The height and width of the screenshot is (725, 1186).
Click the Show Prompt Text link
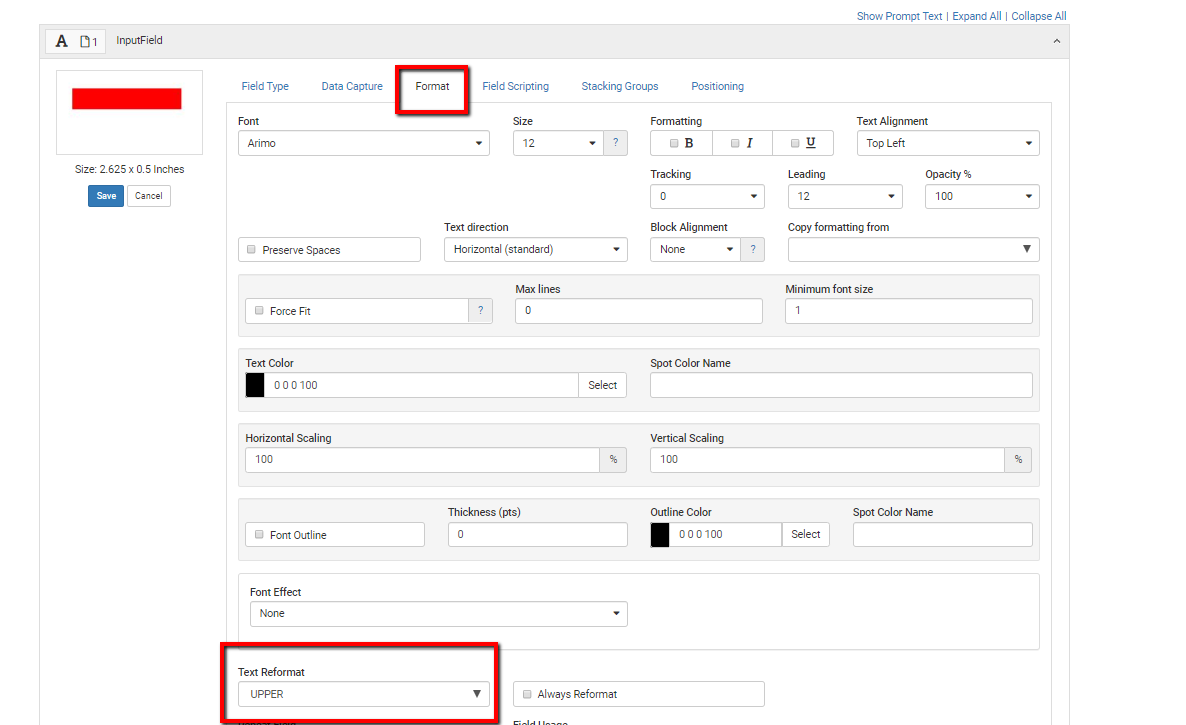(899, 16)
